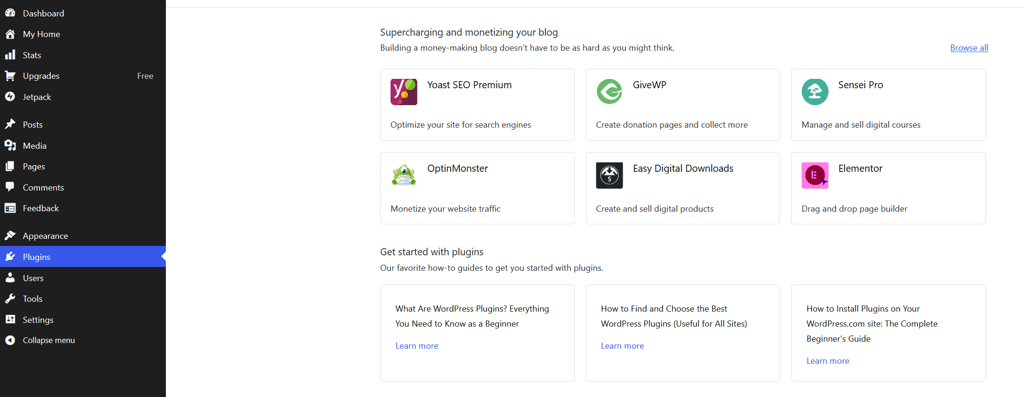Click the Comments speech bubble icon
Image resolution: width=1024 pixels, height=397 pixels.
coord(10,187)
